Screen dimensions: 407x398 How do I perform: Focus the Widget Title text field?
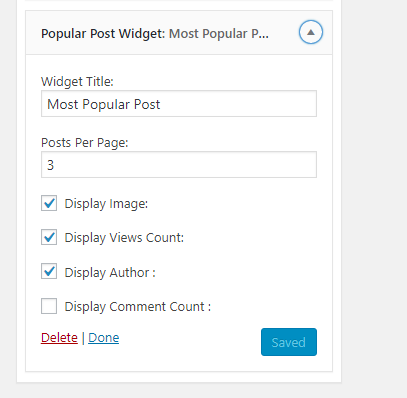[179, 104]
